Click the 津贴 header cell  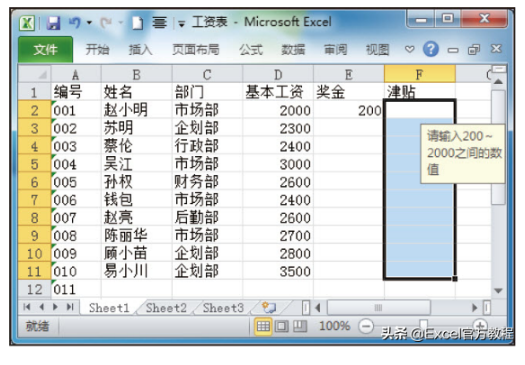[x=420, y=92]
